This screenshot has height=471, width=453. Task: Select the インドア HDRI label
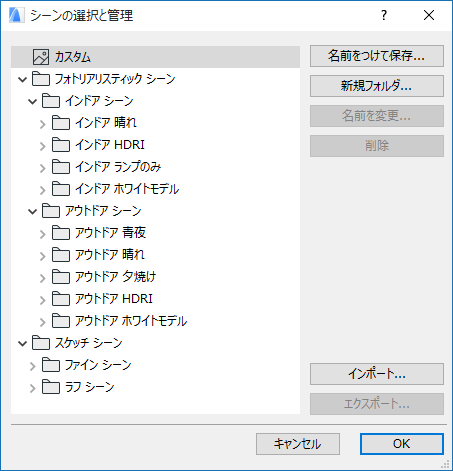coord(110,145)
